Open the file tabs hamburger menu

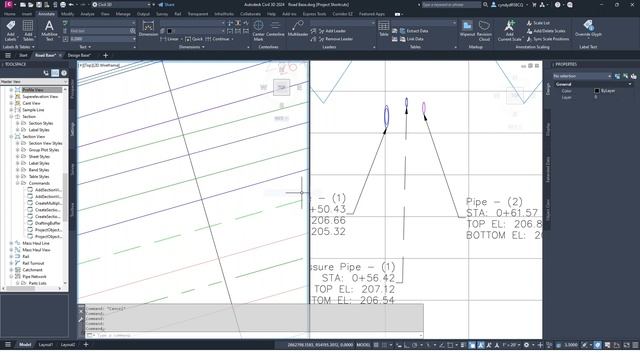(8, 55)
